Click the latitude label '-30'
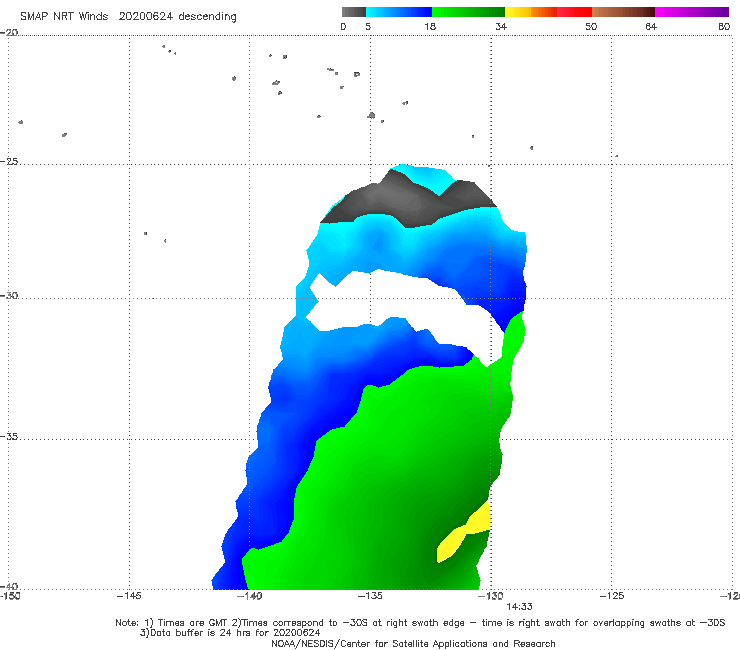This screenshot has height=650, width=740. [9, 295]
